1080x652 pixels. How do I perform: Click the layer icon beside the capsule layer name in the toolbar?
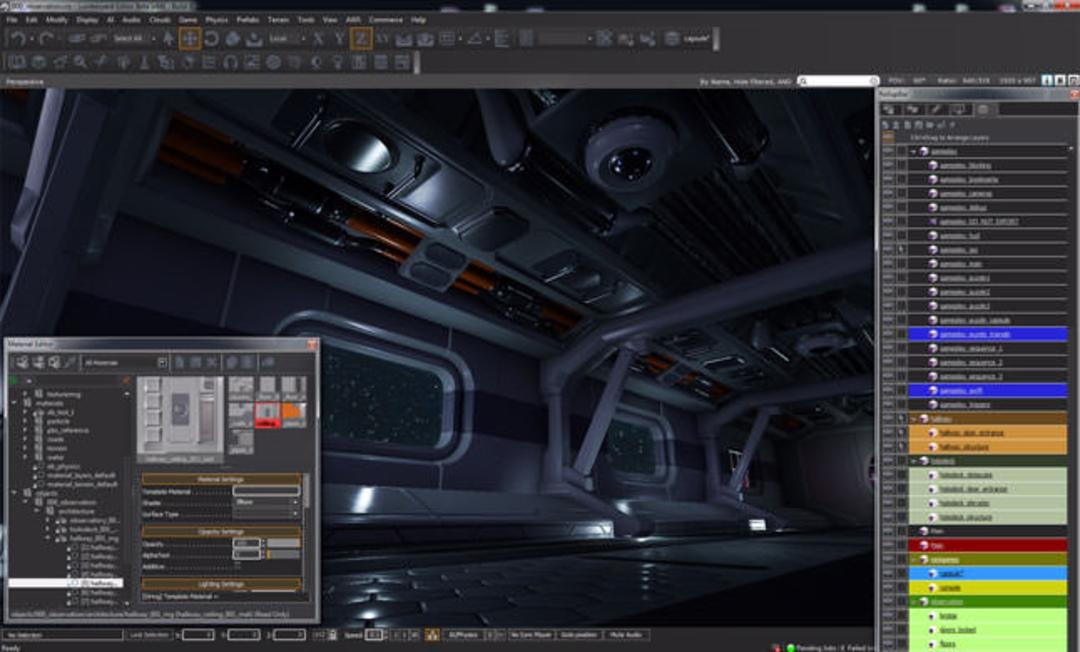pyautogui.click(x=672, y=39)
